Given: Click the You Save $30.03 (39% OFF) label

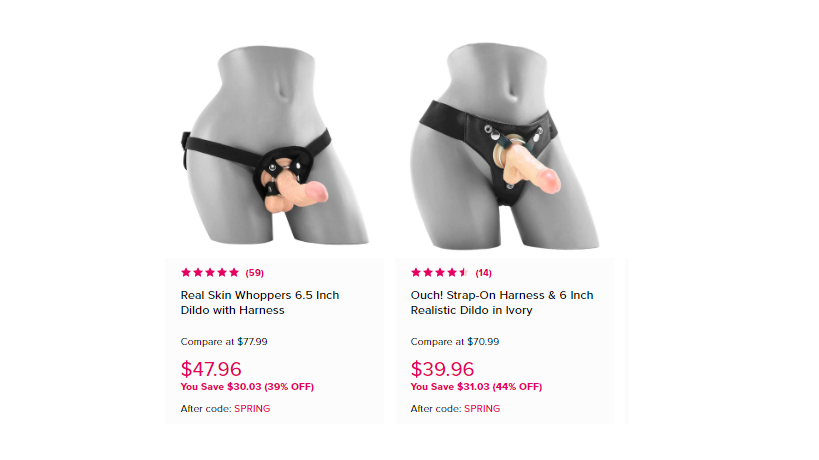Looking at the screenshot, I should (x=247, y=387).
